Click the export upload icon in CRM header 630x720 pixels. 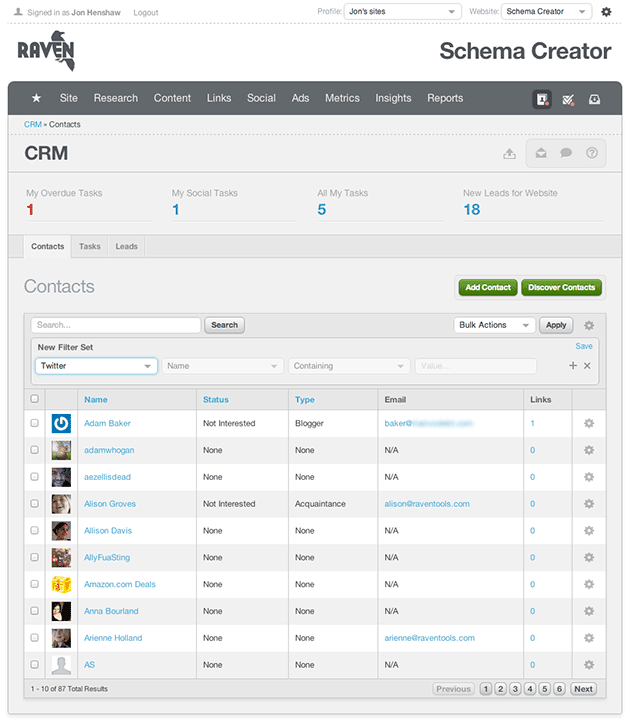(x=509, y=153)
